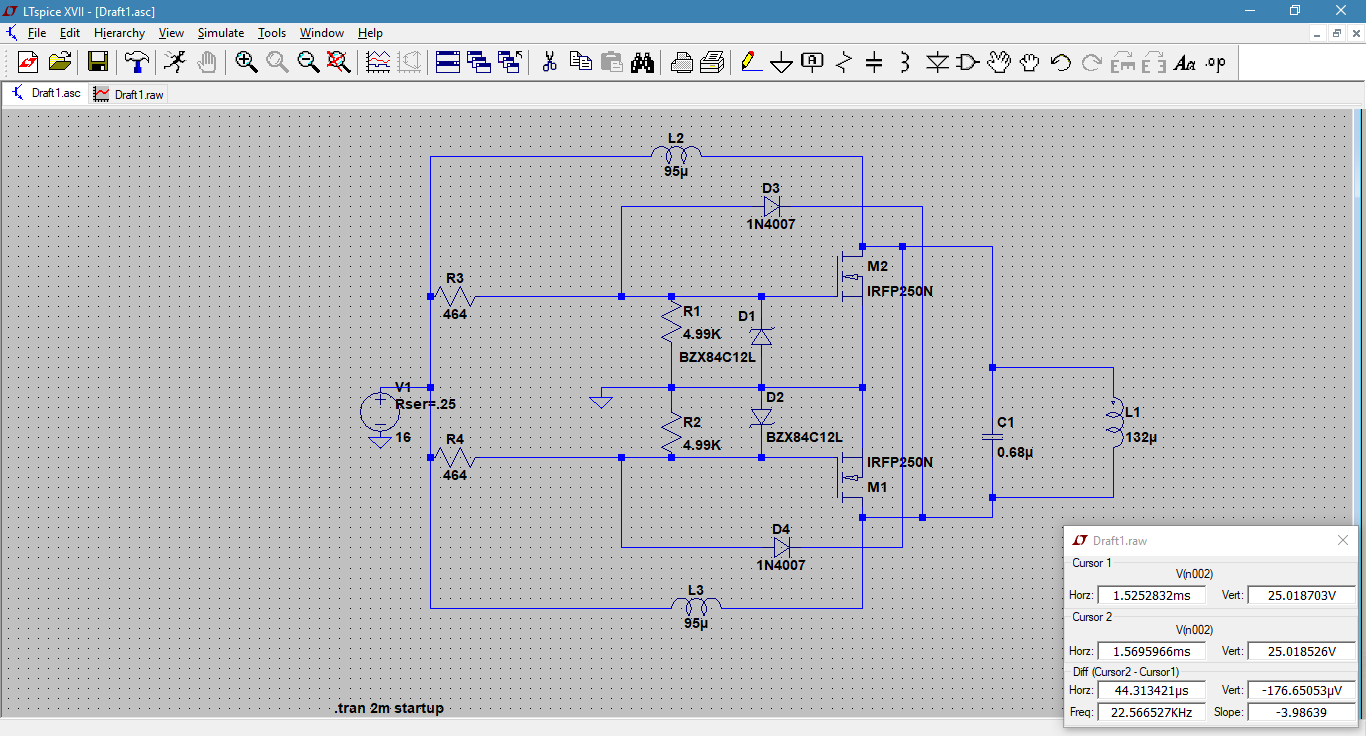1366x736 pixels.
Task: Select the label net tool
Action: pos(812,62)
